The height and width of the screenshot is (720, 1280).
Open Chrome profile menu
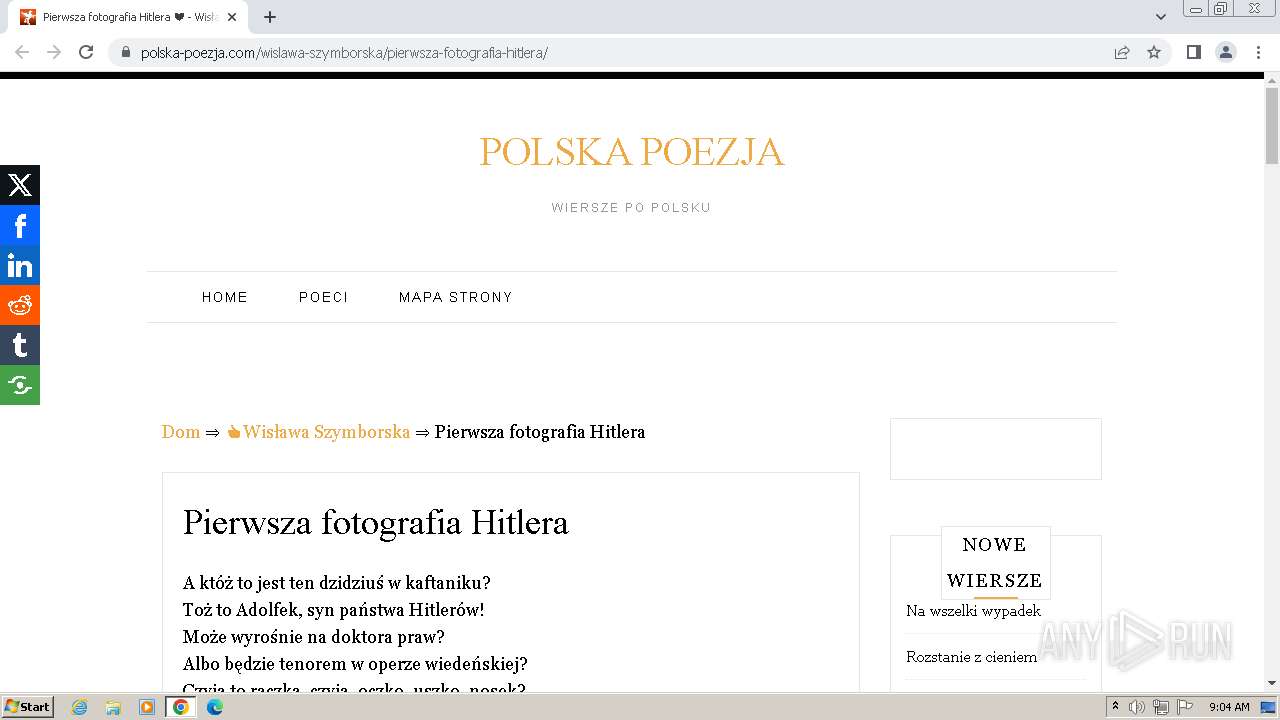click(1226, 52)
